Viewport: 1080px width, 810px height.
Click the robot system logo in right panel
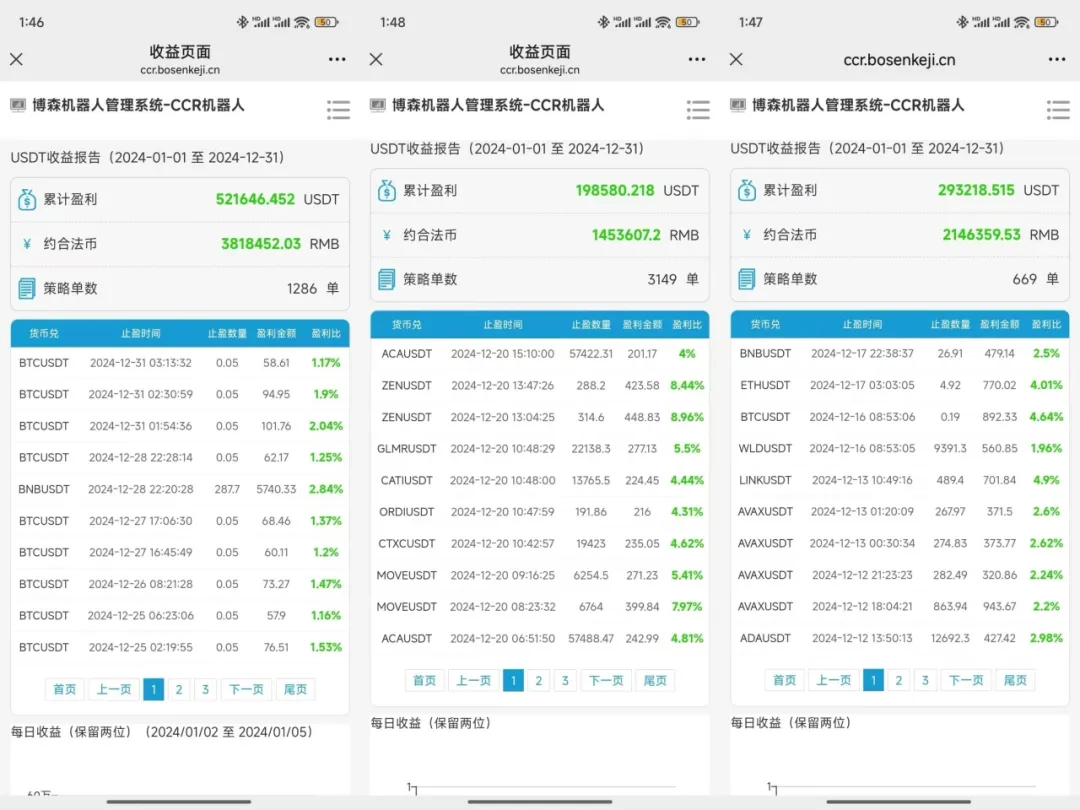pyautogui.click(x=738, y=105)
